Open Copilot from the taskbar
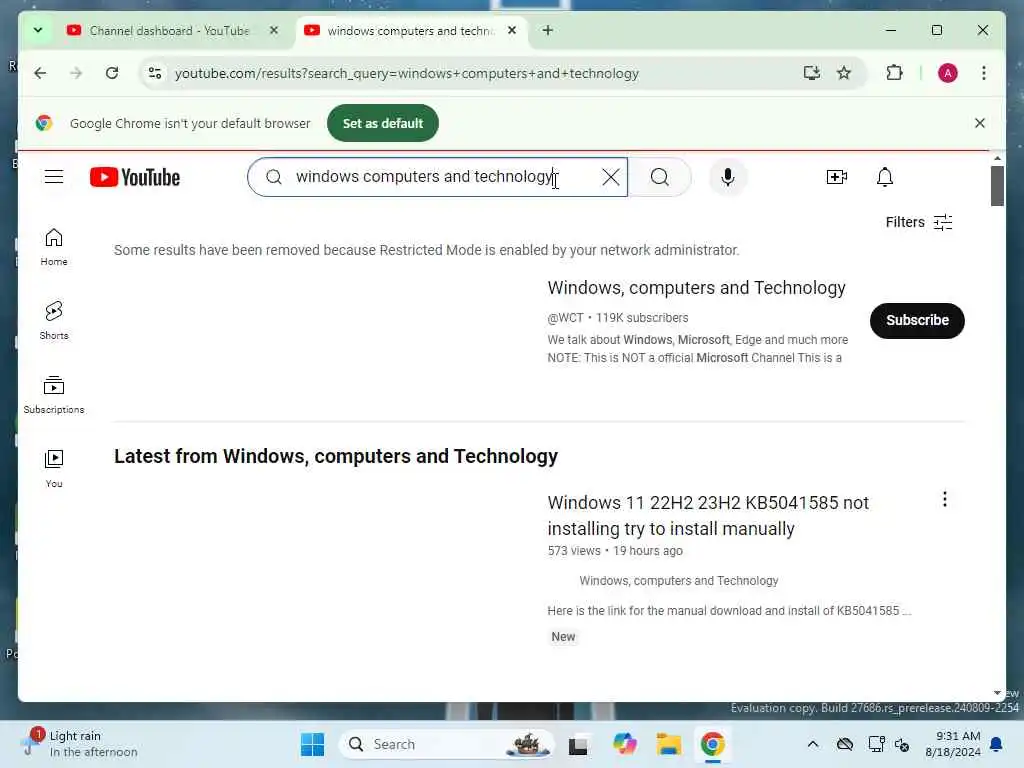Viewport: 1024px width, 768px height. click(624, 744)
